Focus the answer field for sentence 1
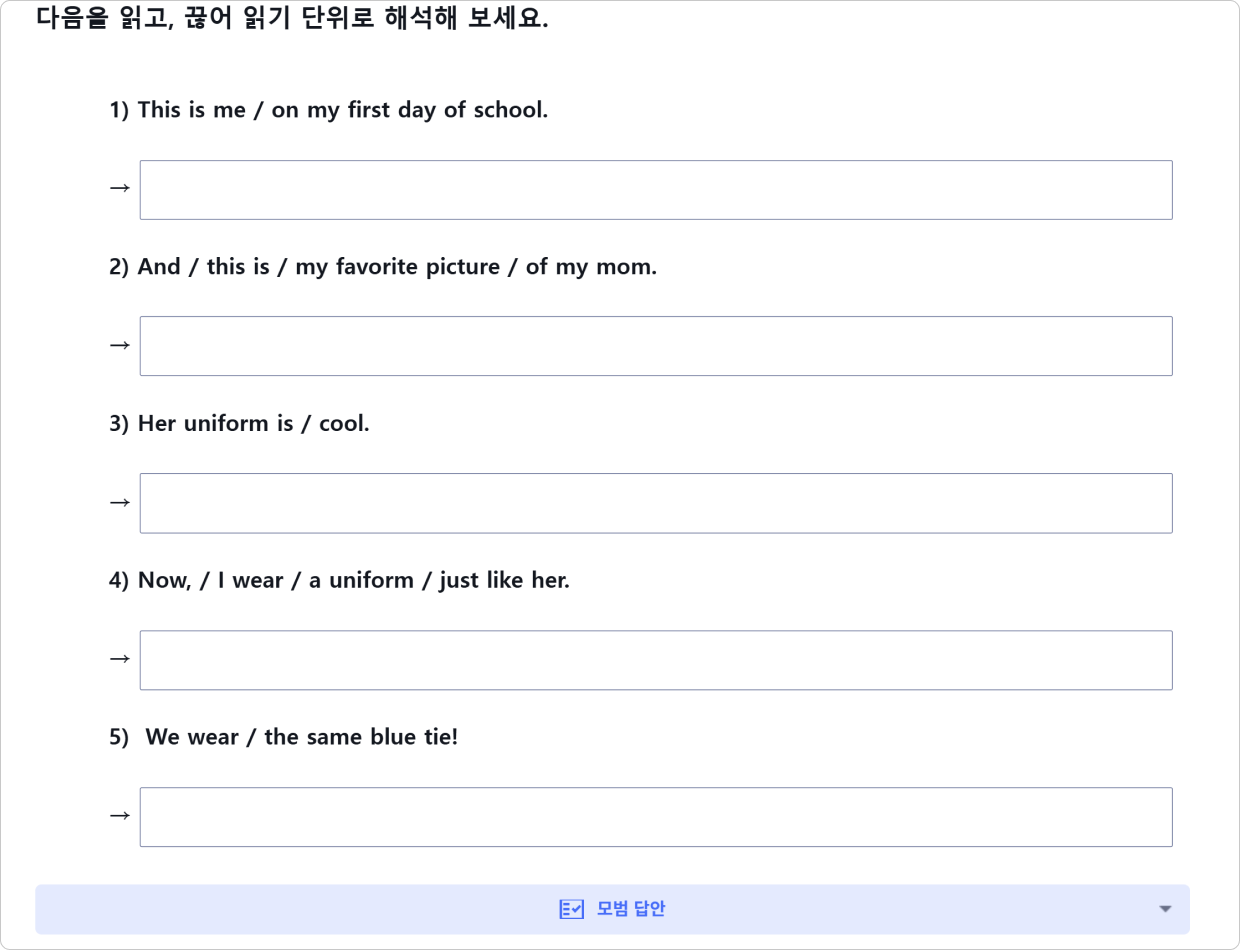This screenshot has width=1240, height=950. point(655,190)
